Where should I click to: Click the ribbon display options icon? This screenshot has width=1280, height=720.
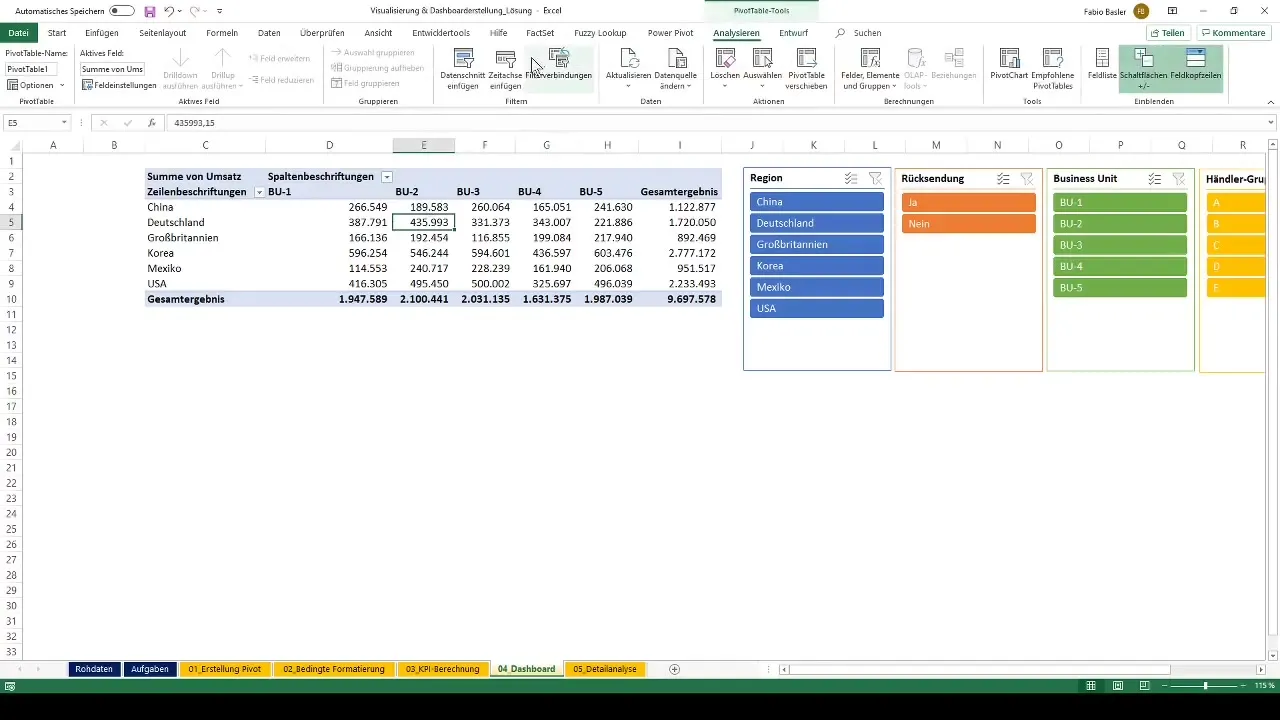(x=1173, y=11)
